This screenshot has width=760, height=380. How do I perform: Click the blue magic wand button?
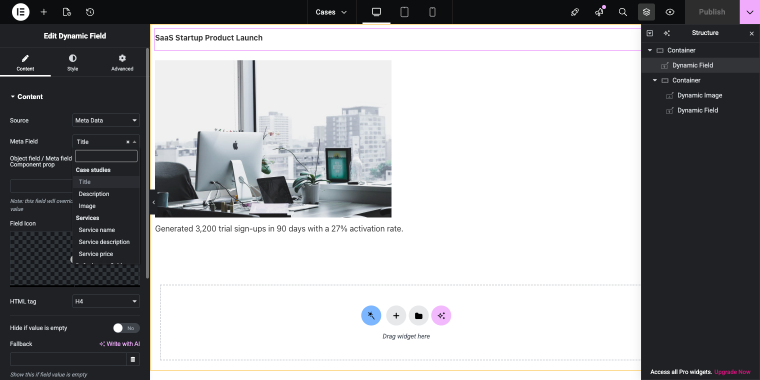[371, 316]
